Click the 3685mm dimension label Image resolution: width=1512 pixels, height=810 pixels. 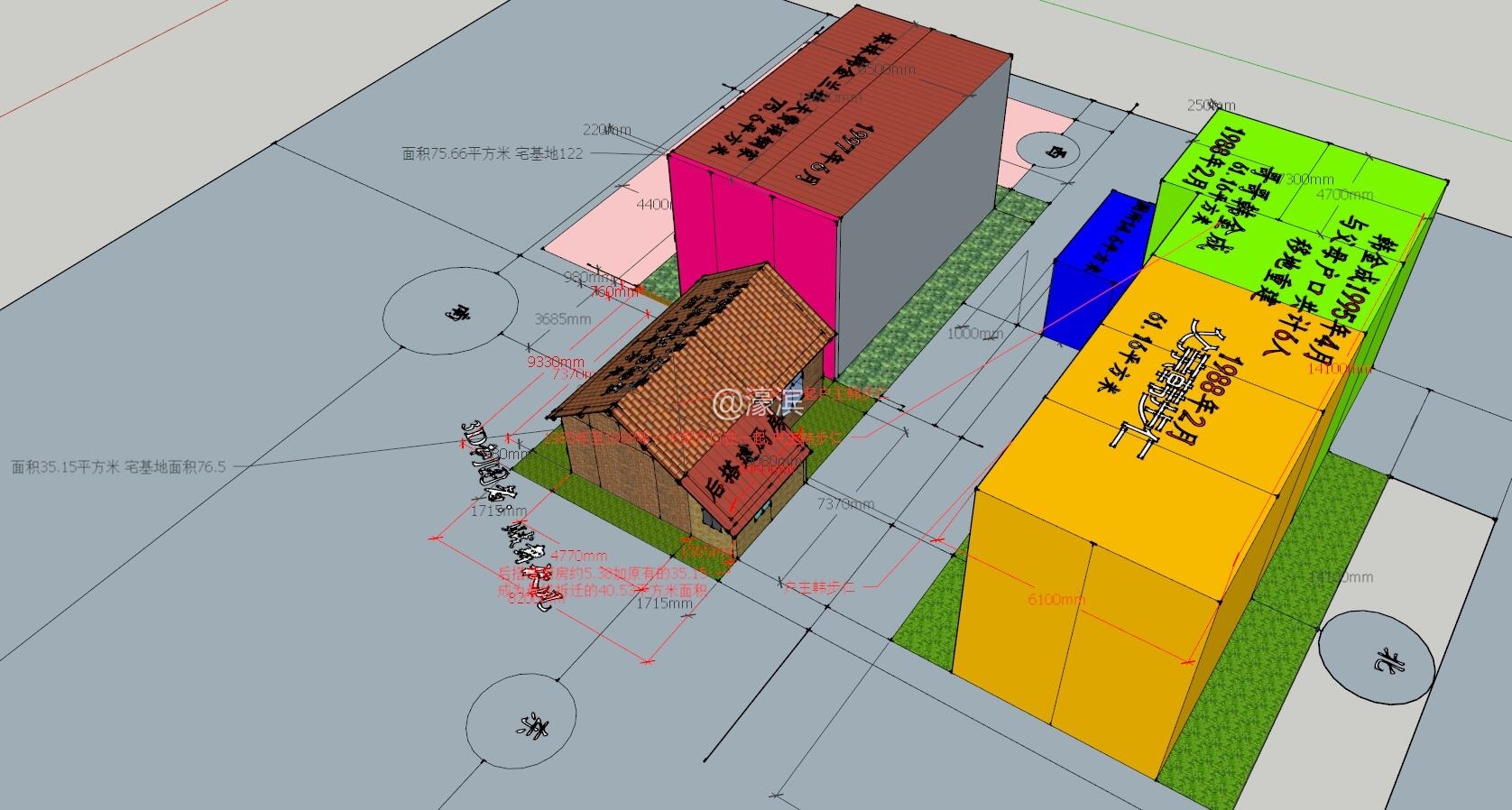(x=562, y=318)
